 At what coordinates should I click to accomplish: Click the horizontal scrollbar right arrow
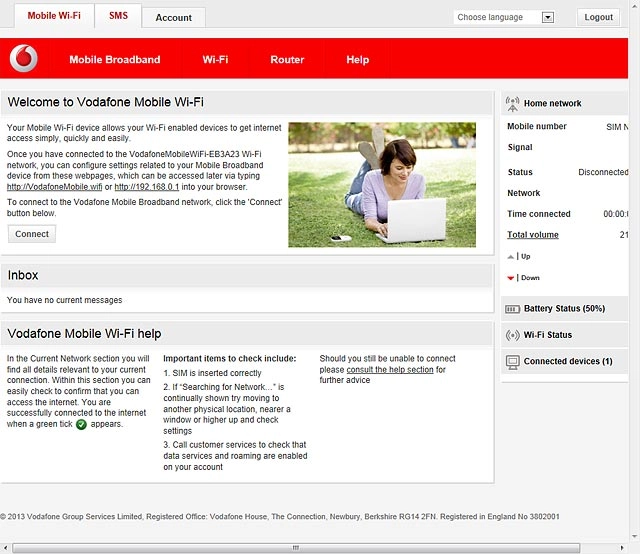pos(622,548)
